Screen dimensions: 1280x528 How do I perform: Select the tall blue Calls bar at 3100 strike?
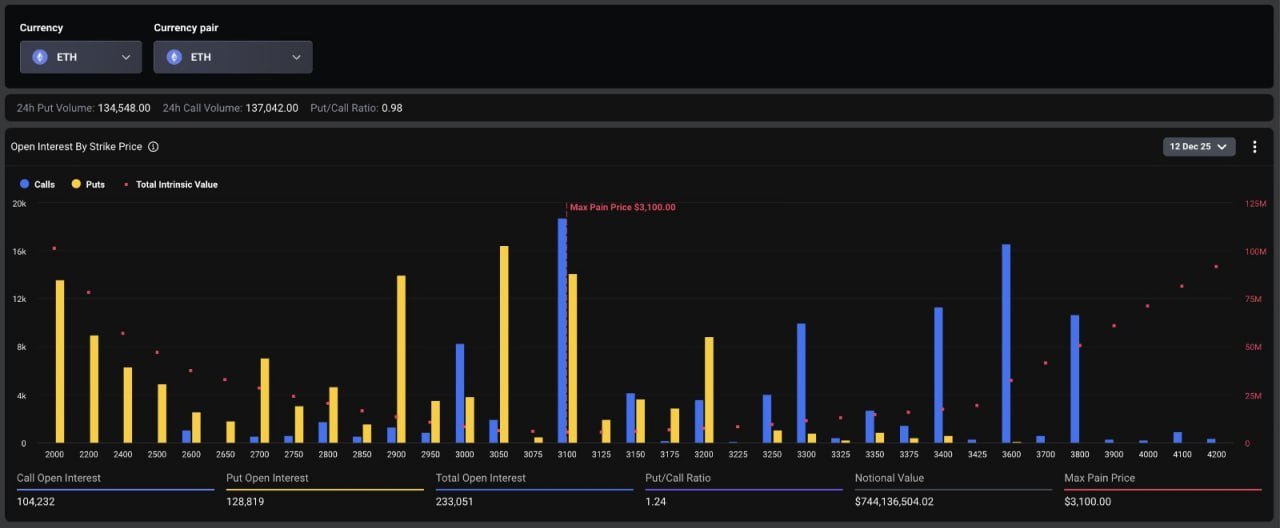562,330
